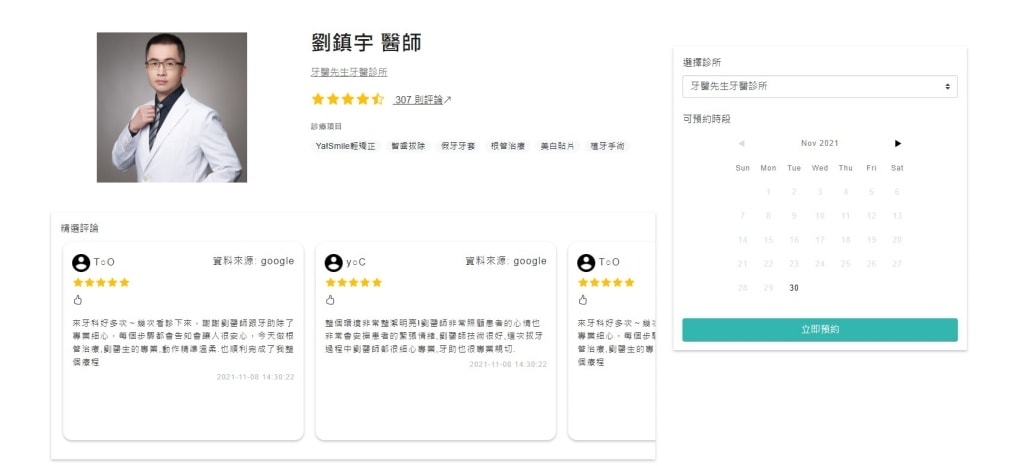Click y○C's user avatar icon
1024x466 pixels.
pyautogui.click(x=334, y=262)
